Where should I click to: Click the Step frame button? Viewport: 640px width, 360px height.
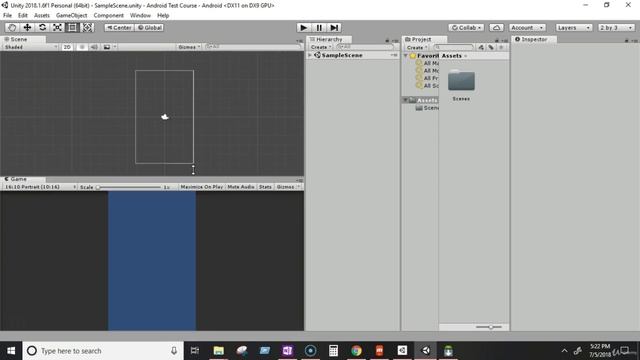click(x=334, y=27)
